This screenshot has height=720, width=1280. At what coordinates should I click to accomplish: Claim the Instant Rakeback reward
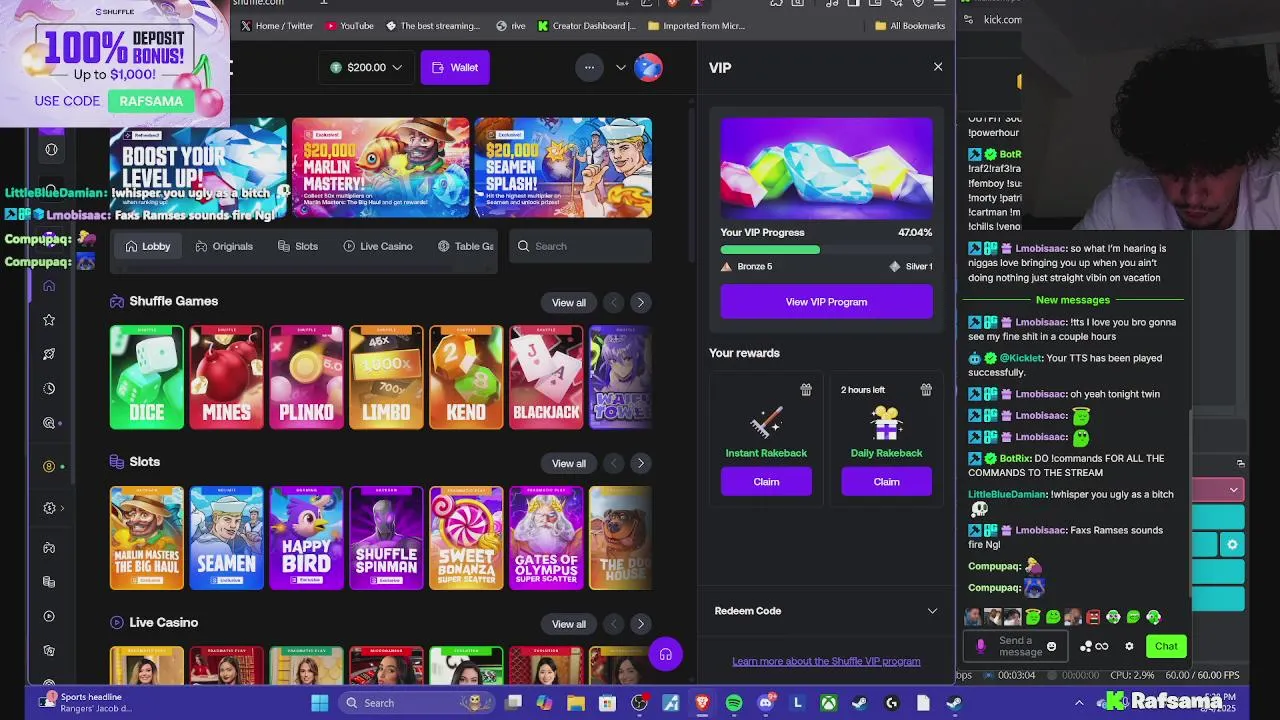(x=766, y=482)
